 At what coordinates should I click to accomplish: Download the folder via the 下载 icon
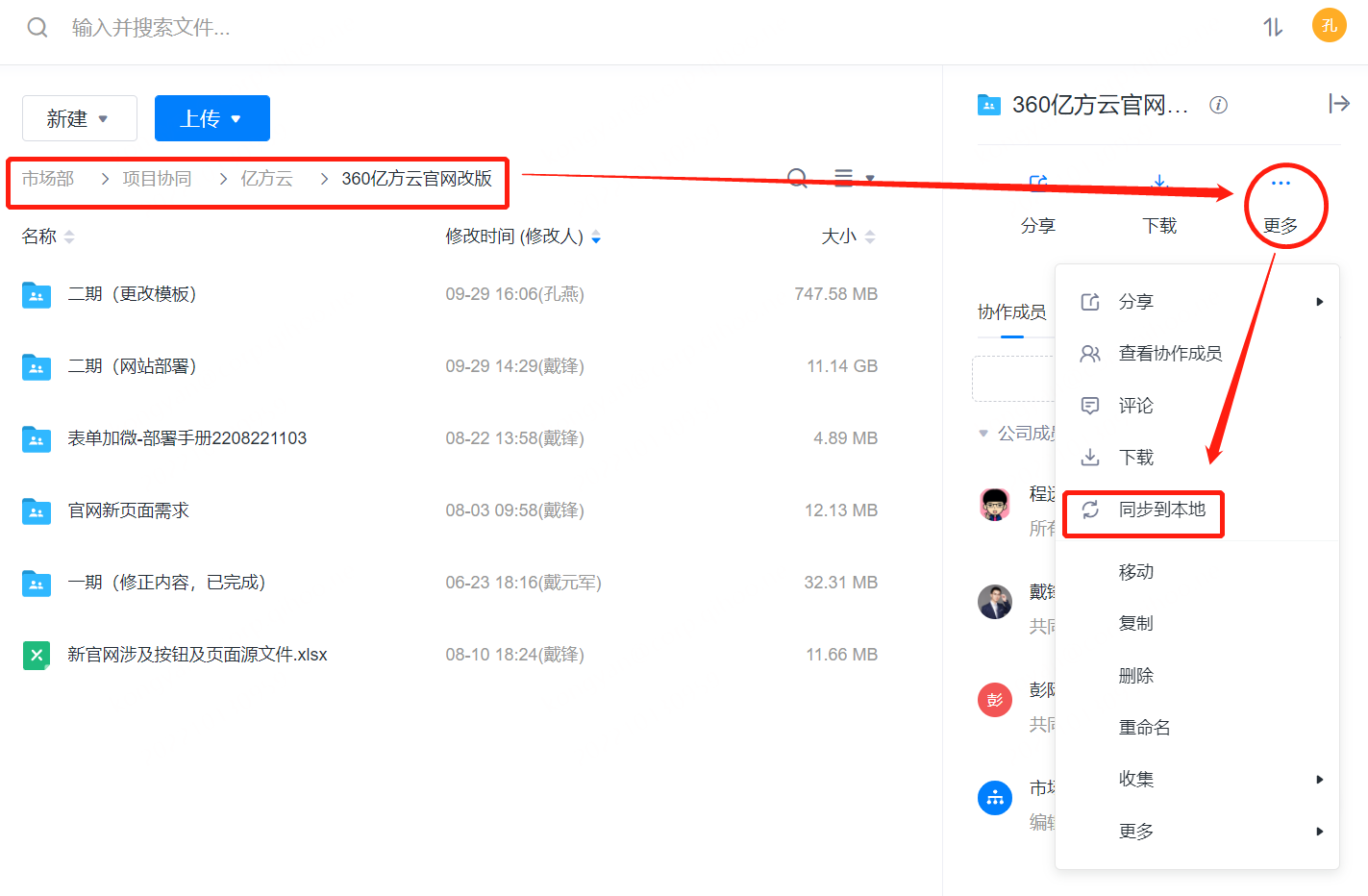[x=1158, y=182]
